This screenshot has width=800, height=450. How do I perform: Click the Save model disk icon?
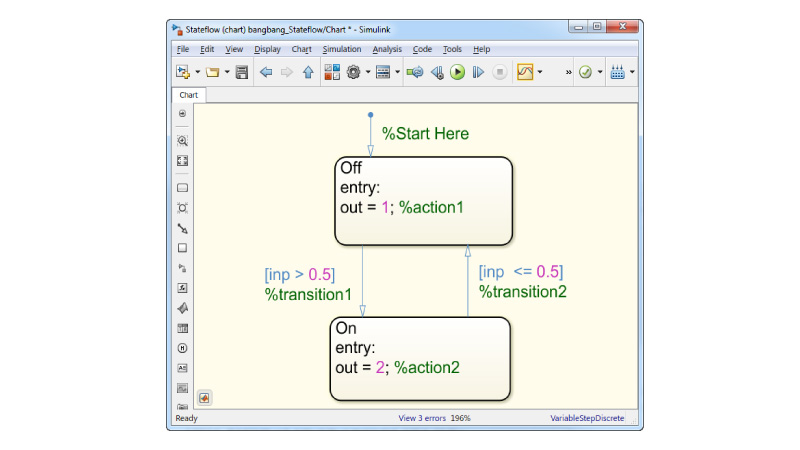tap(241, 72)
